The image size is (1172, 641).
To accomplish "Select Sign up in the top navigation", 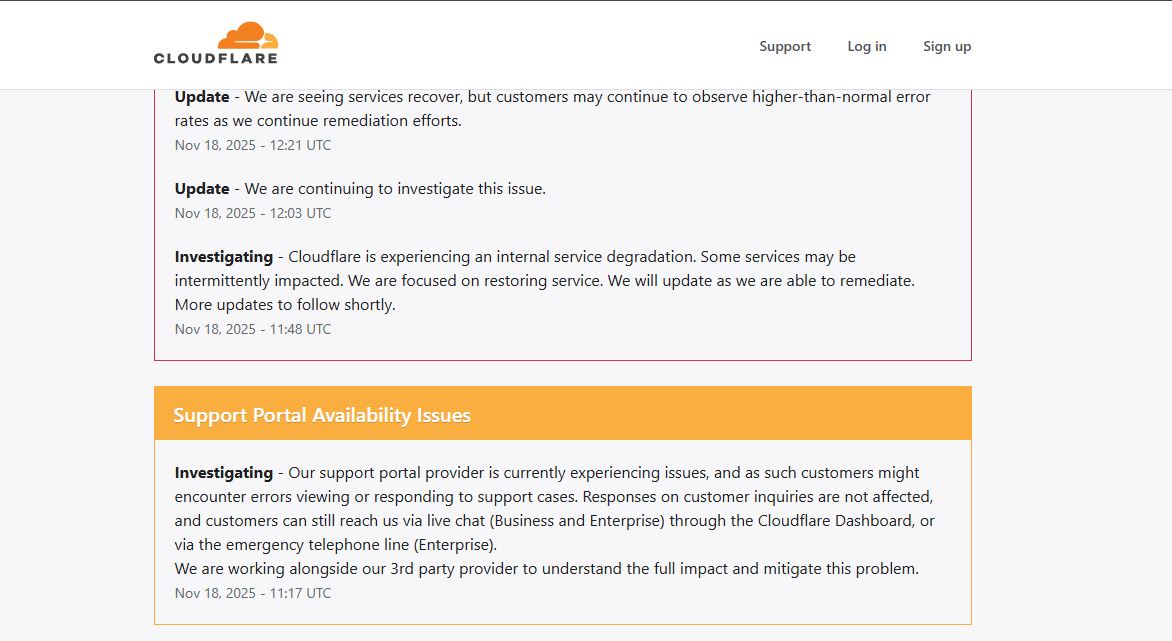I will [946, 46].
